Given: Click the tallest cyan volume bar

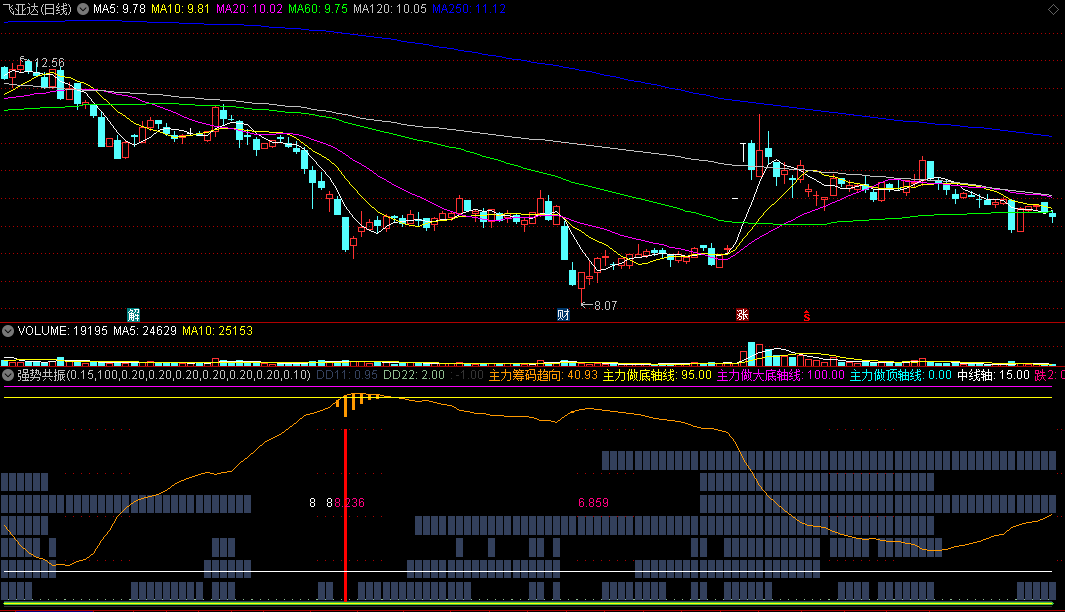Looking at the screenshot, I should pyautogui.click(x=752, y=354).
